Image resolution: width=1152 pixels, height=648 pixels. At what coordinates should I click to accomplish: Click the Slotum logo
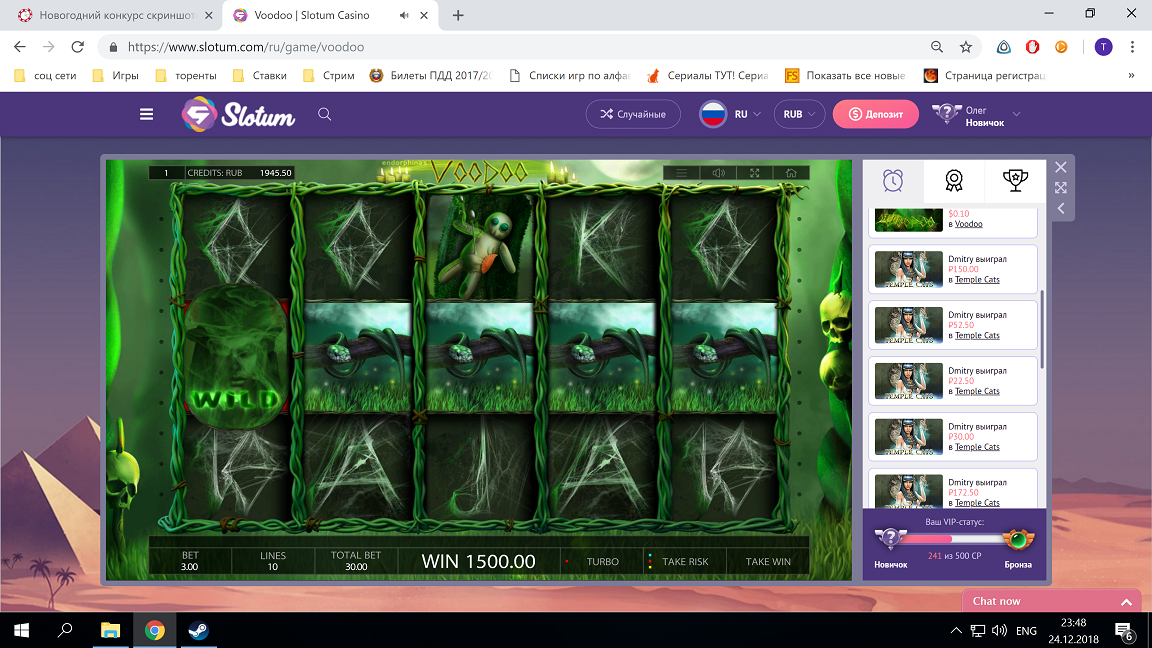coord(239,115)
